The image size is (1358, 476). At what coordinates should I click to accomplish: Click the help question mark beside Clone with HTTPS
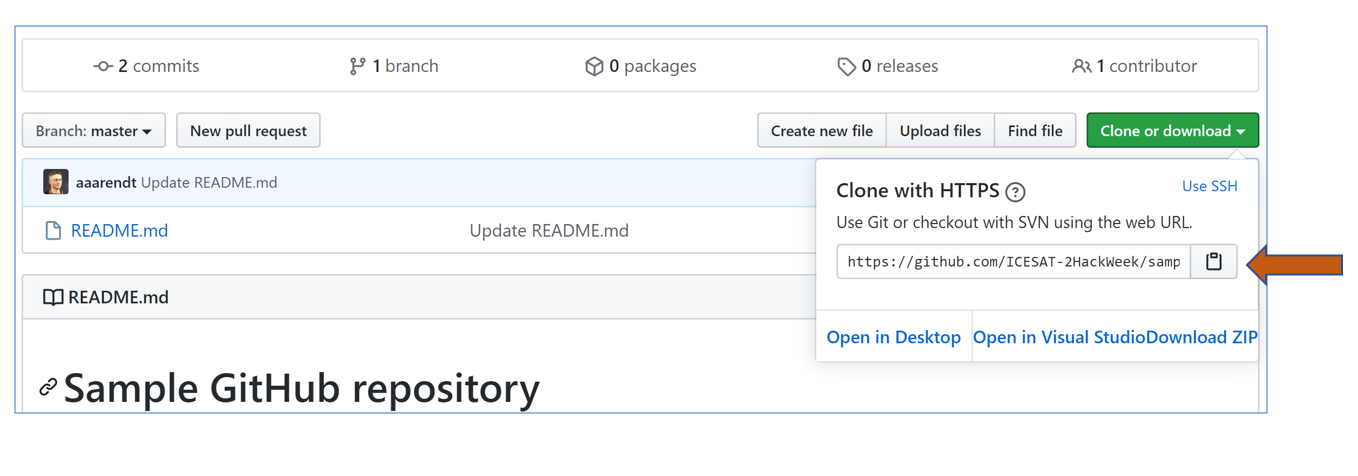(x=1015, y=192)
